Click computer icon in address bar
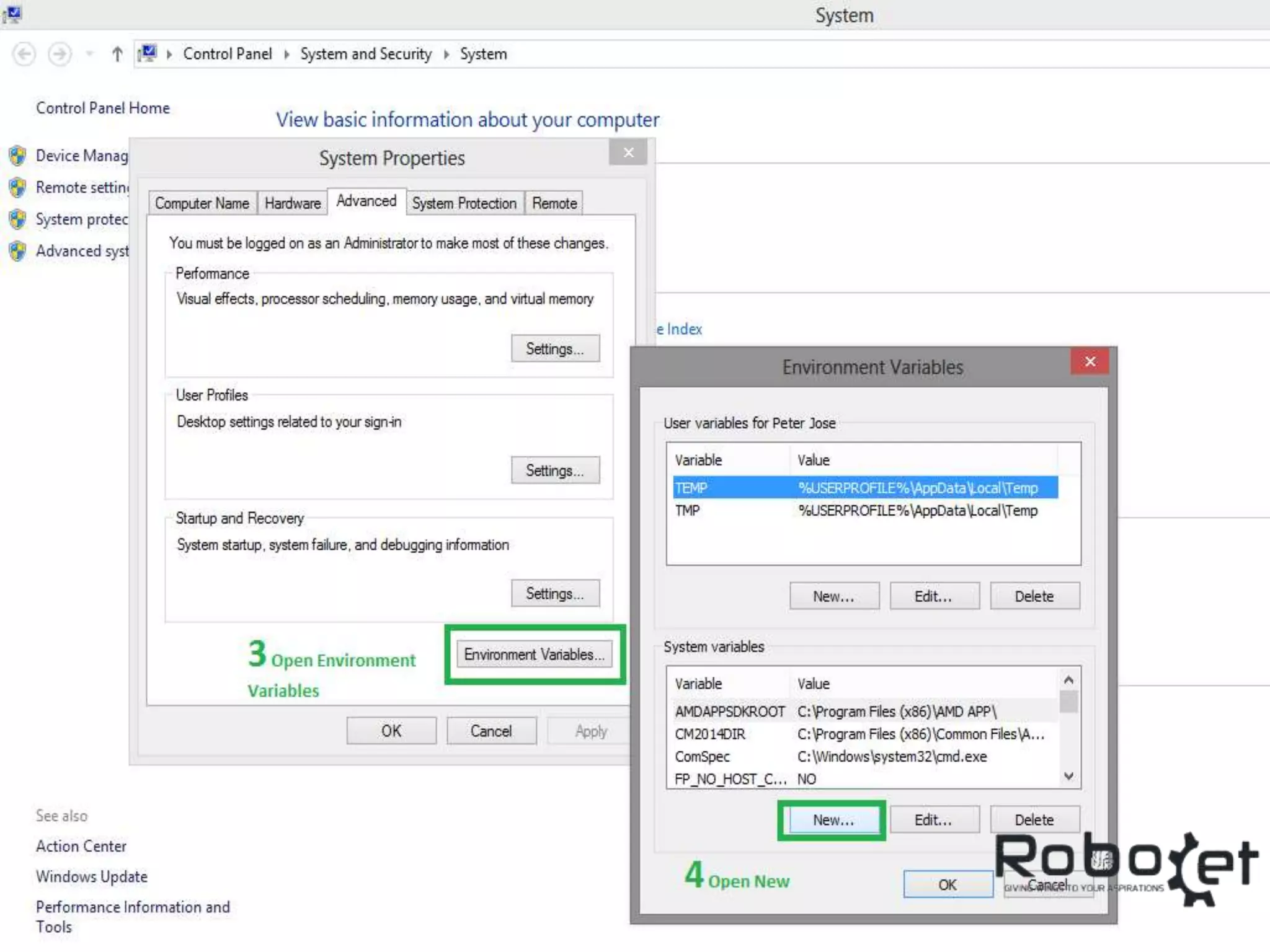This screenshot has width=1270, height=952. pos(148,54)
